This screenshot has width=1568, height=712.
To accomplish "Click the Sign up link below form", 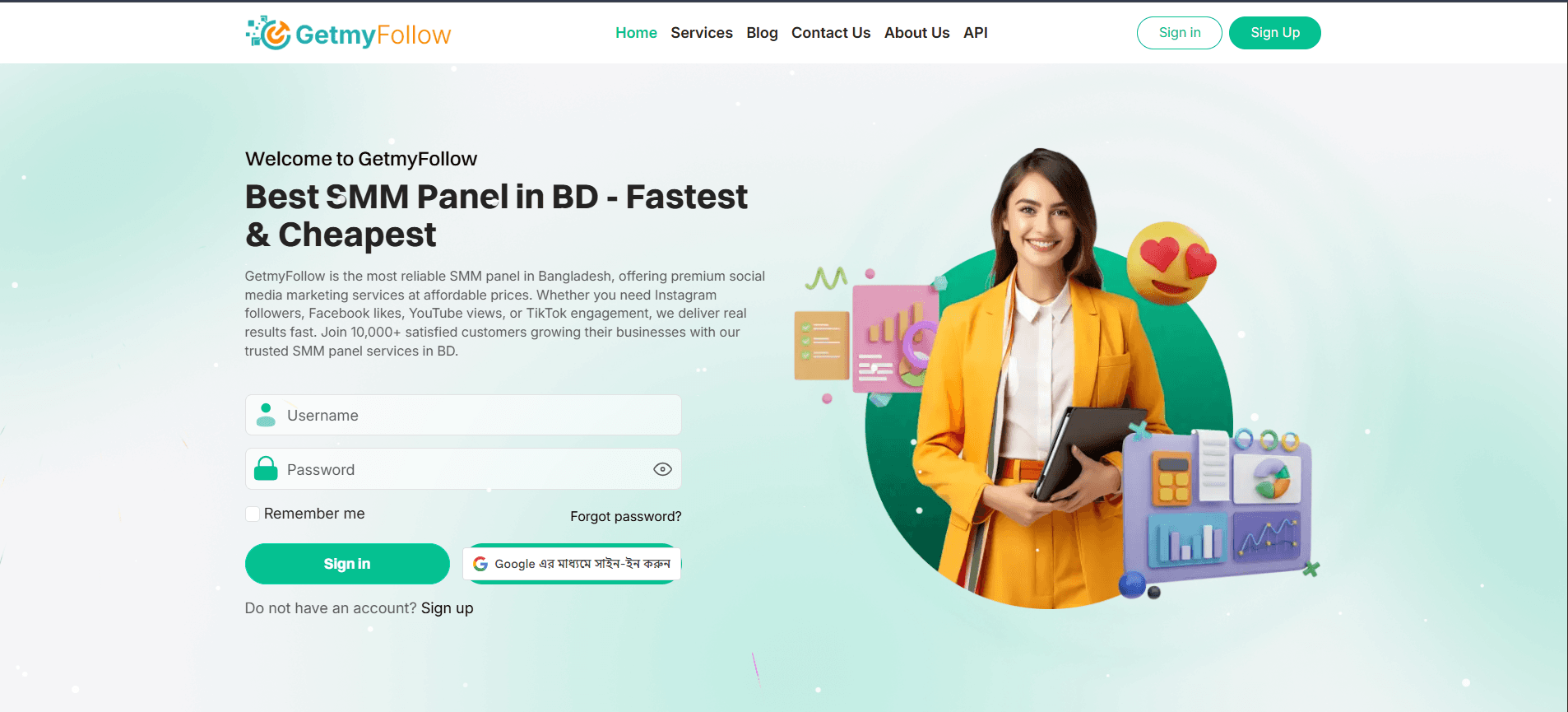I will [x=448, y=608].
